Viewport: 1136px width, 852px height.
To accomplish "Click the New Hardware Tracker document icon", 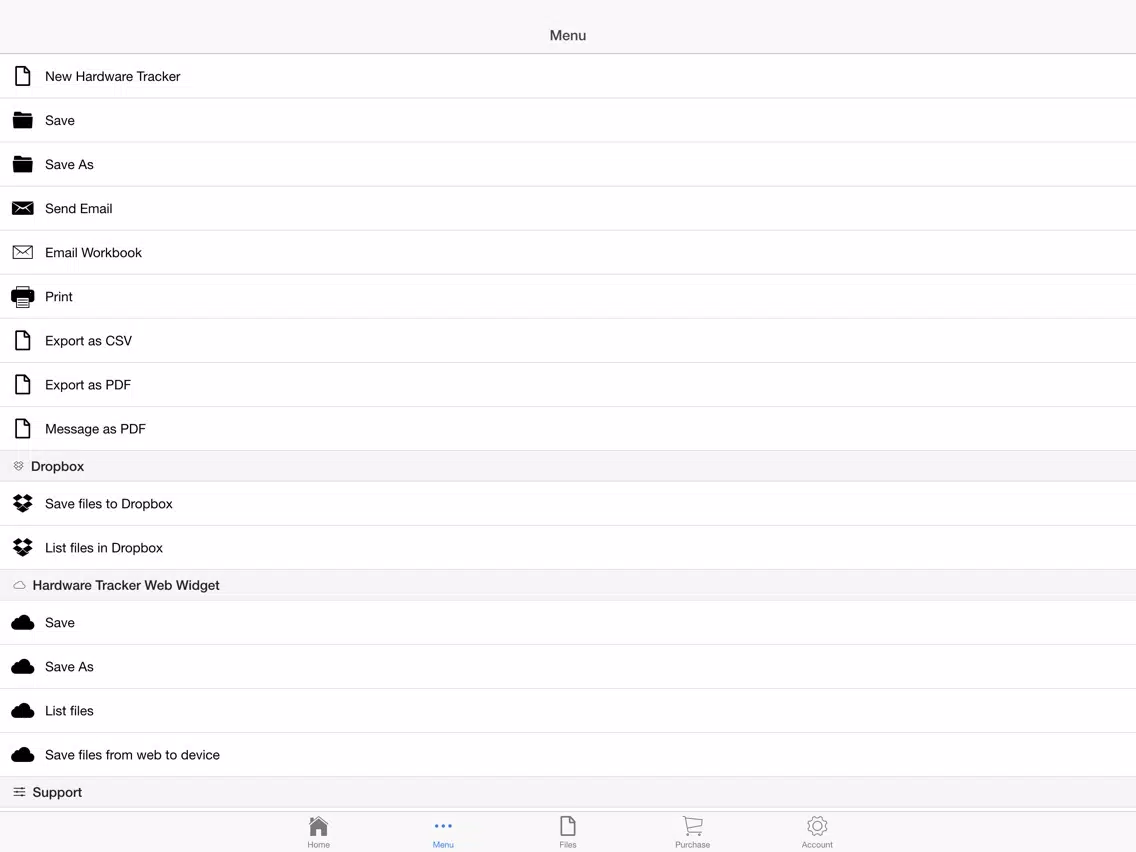I will (x=22, y=76).
